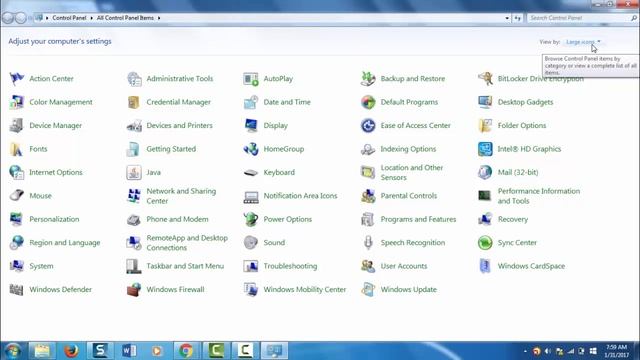Image resolution: width=640 pixels, height=360 pixels.
Task: Click the Windows Update icon
Action: pyautogui.click(x=368, y=289)
